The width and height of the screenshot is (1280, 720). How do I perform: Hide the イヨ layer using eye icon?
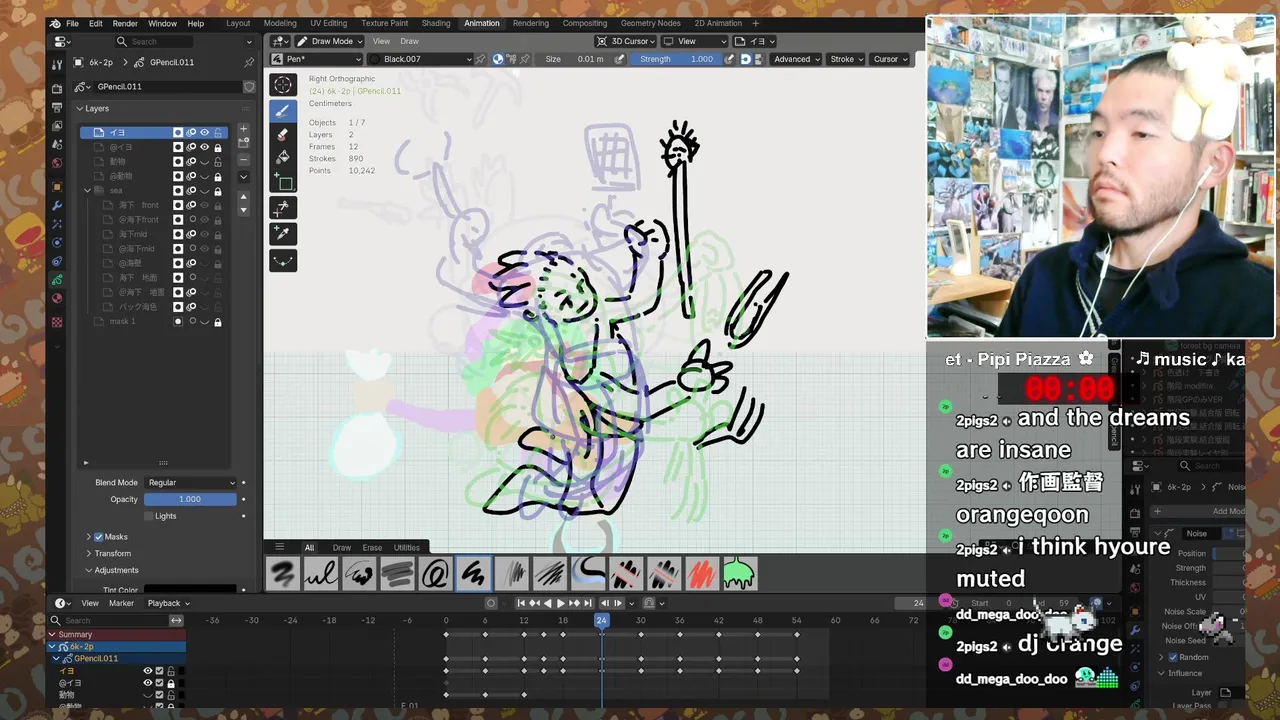coord(205,132)
